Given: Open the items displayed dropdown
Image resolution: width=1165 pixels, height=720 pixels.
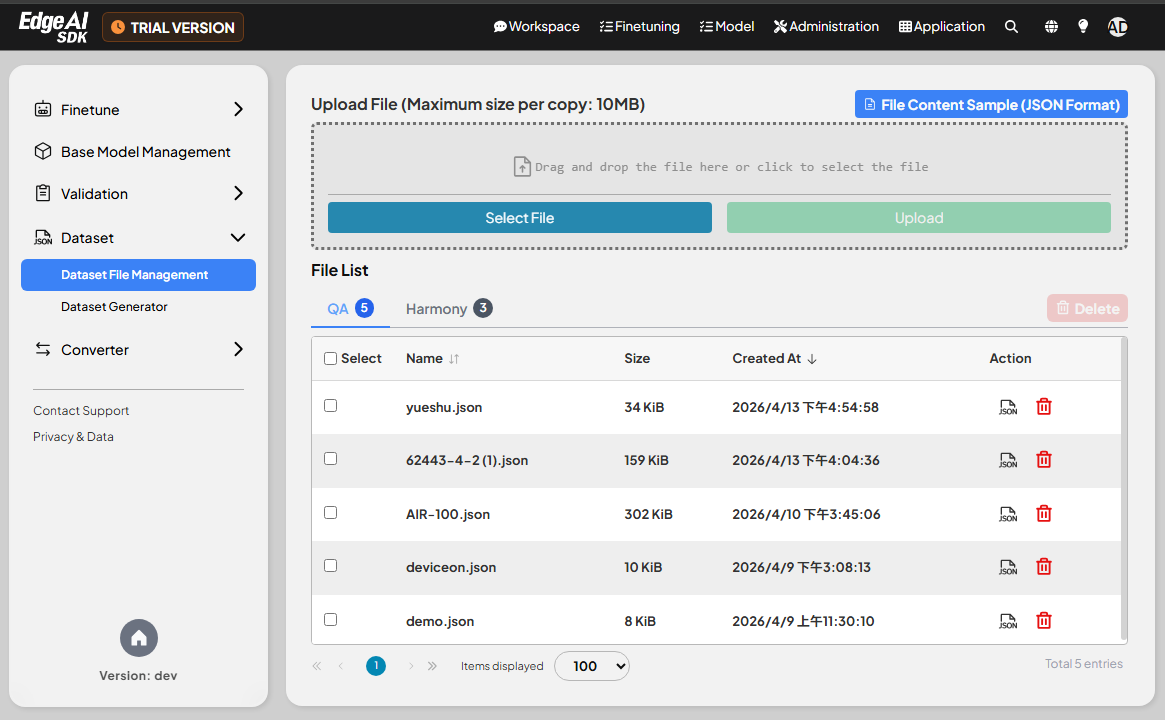Looking at the screenshot, I should (591, 665).
